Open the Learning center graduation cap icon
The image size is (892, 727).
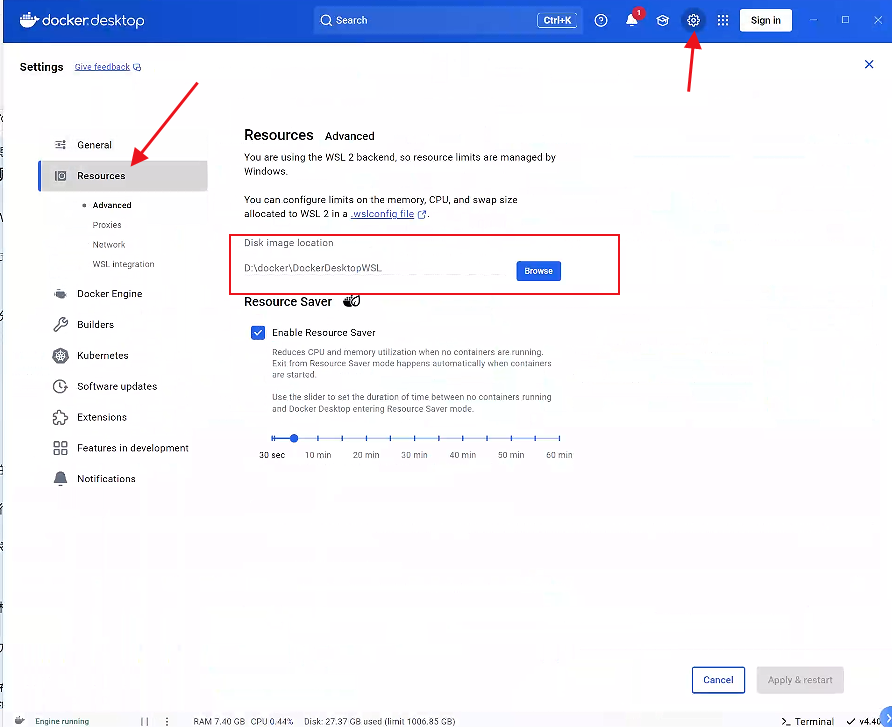662,20
